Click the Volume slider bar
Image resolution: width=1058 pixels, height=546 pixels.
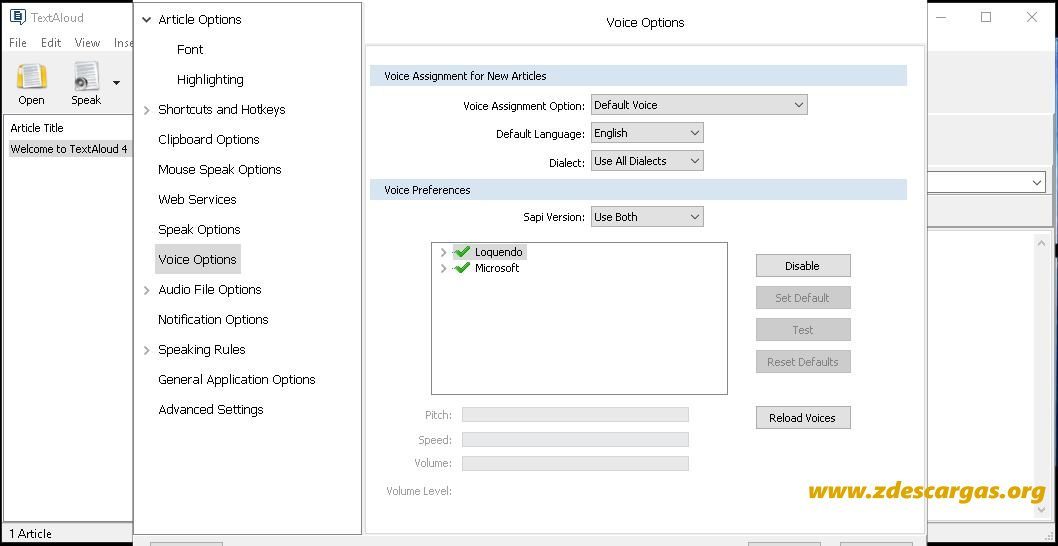(575, 464)
